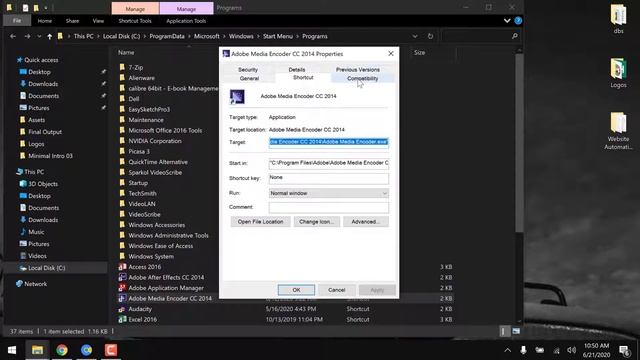Image resolution: width=640 pixels, height=360 pixels.
Task: Confirm the dialog with OK
Action: tap(296, 290)
